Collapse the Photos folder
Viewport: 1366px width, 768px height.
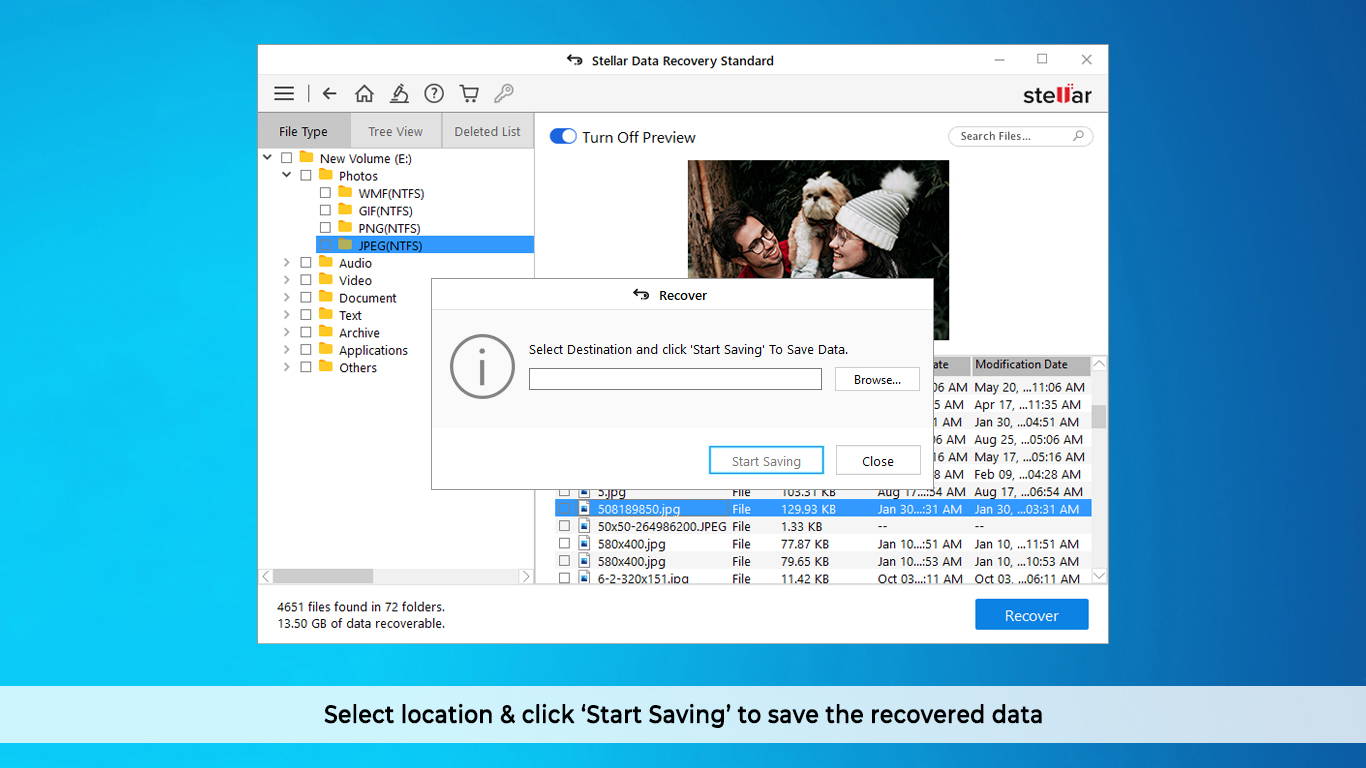point(287,174)
